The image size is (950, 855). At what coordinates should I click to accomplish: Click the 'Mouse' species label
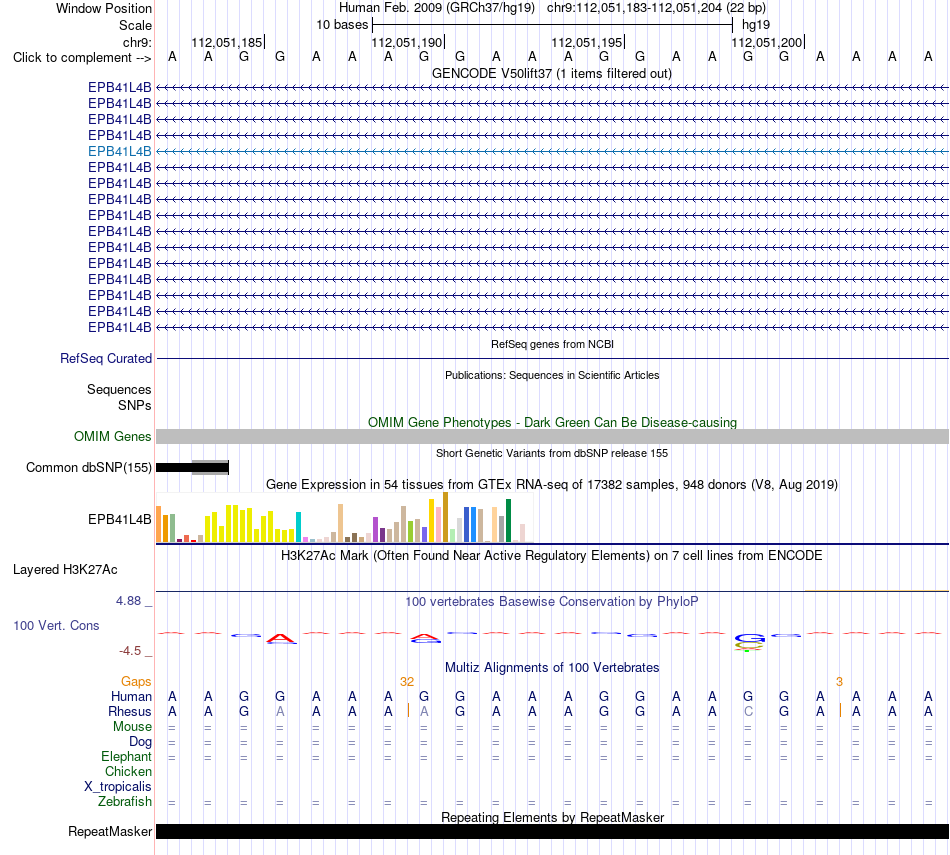coord(132,727)
